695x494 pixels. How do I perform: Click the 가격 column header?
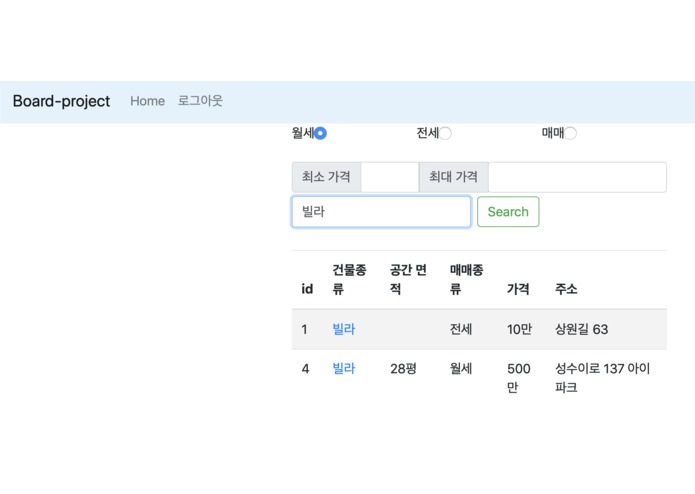518,289
